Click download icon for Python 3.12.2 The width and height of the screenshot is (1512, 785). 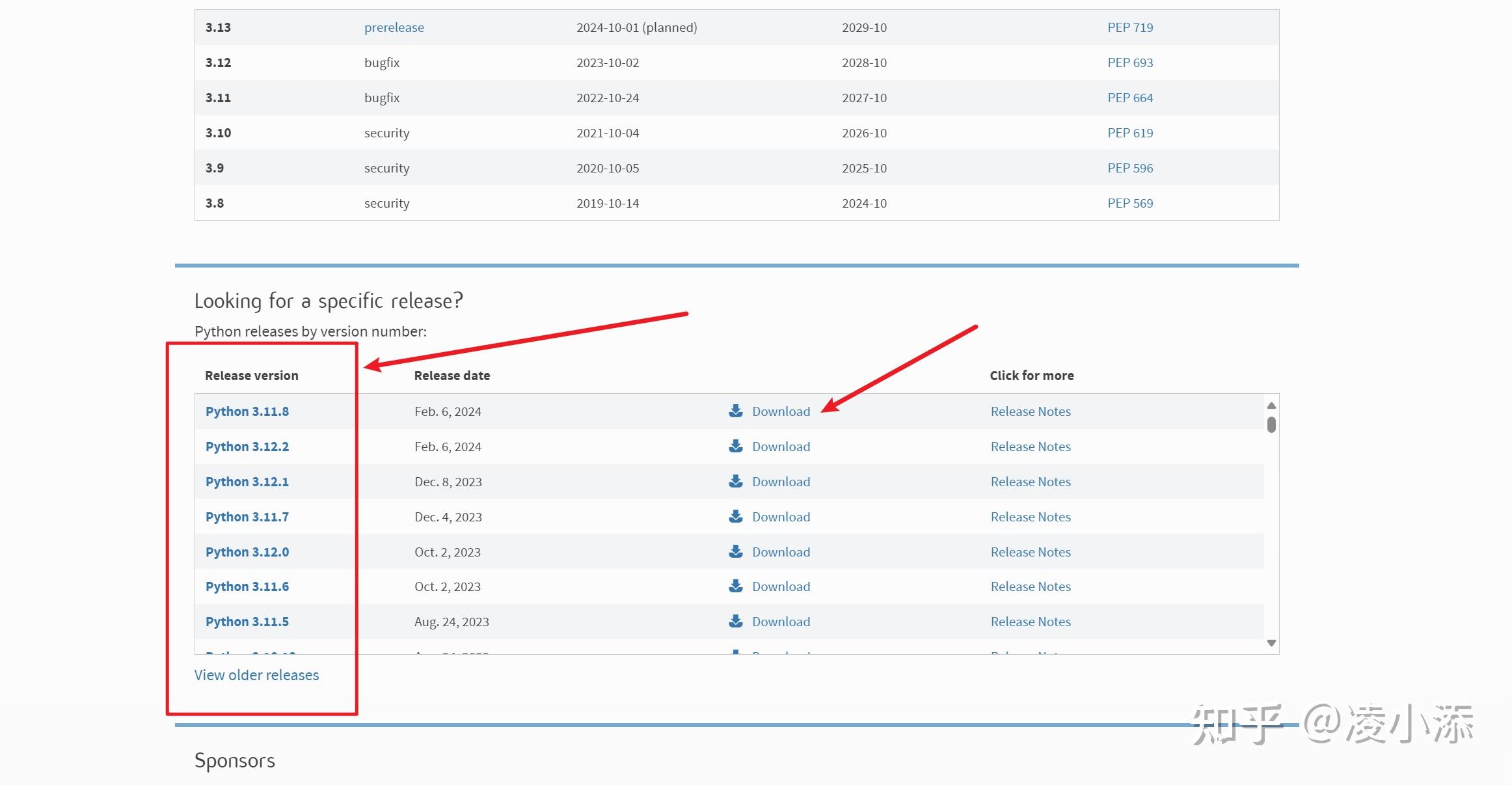pos(735,446)
